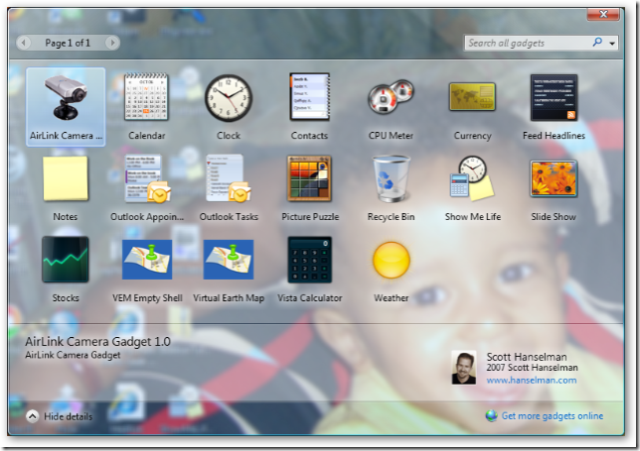
Task: Click the Search all gadgets field
Action: click(x=528, y=43)
